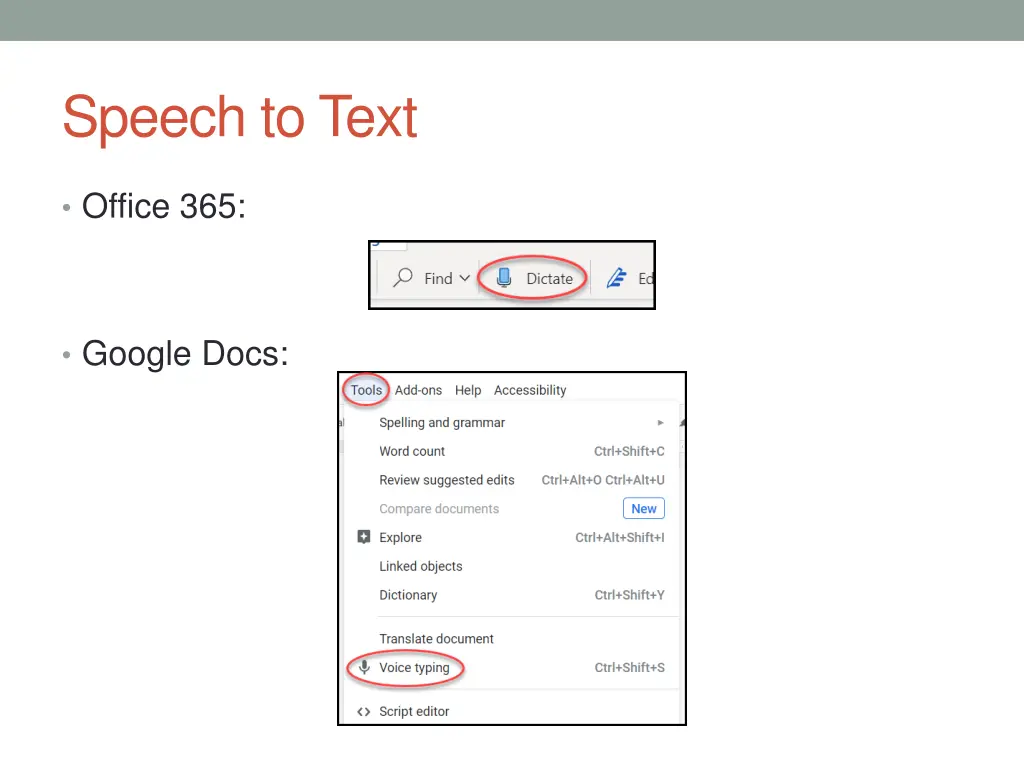Click the Ctrl+Alt+Shift+I shortcut text

(x=620, y=537)
